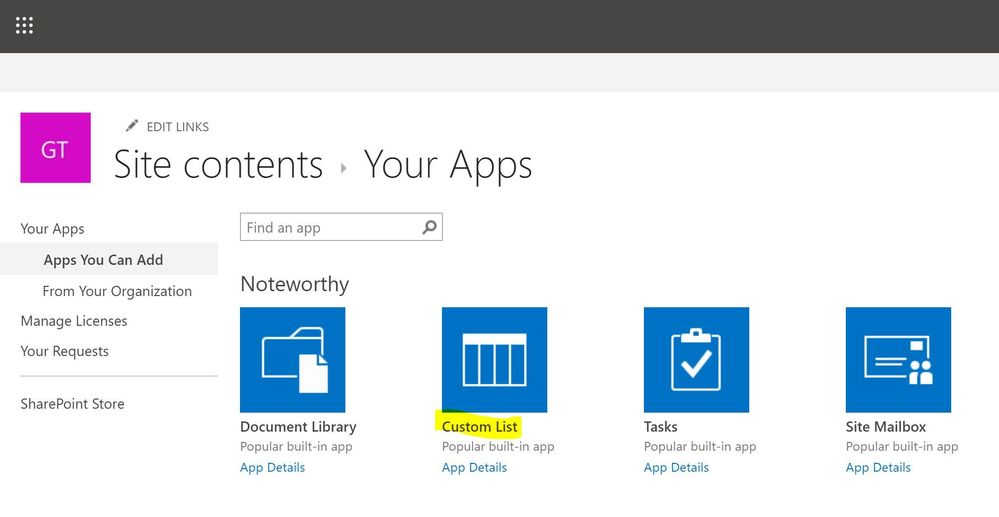Click the Site Mailbox app tile icon
Screen dimensions: 999x517
898,359
